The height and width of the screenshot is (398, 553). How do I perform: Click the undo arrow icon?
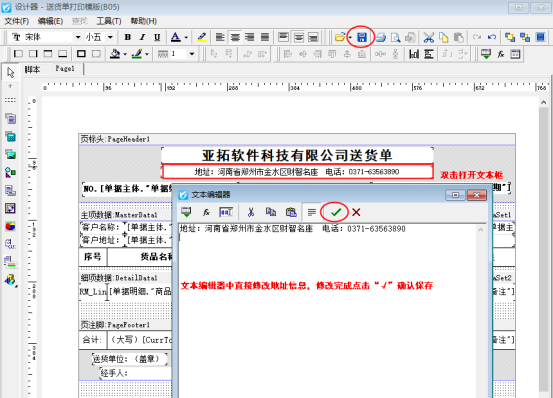(x=492, y=37)
